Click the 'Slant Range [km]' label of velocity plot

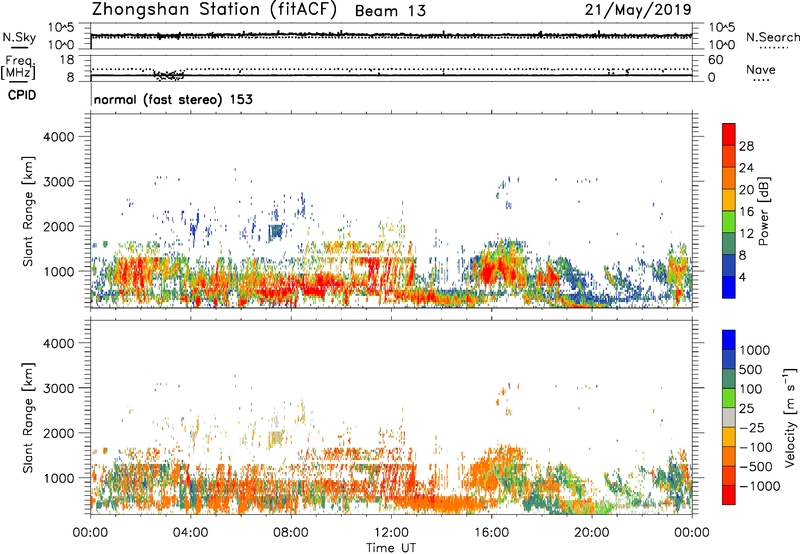click(x=28, y=418)
